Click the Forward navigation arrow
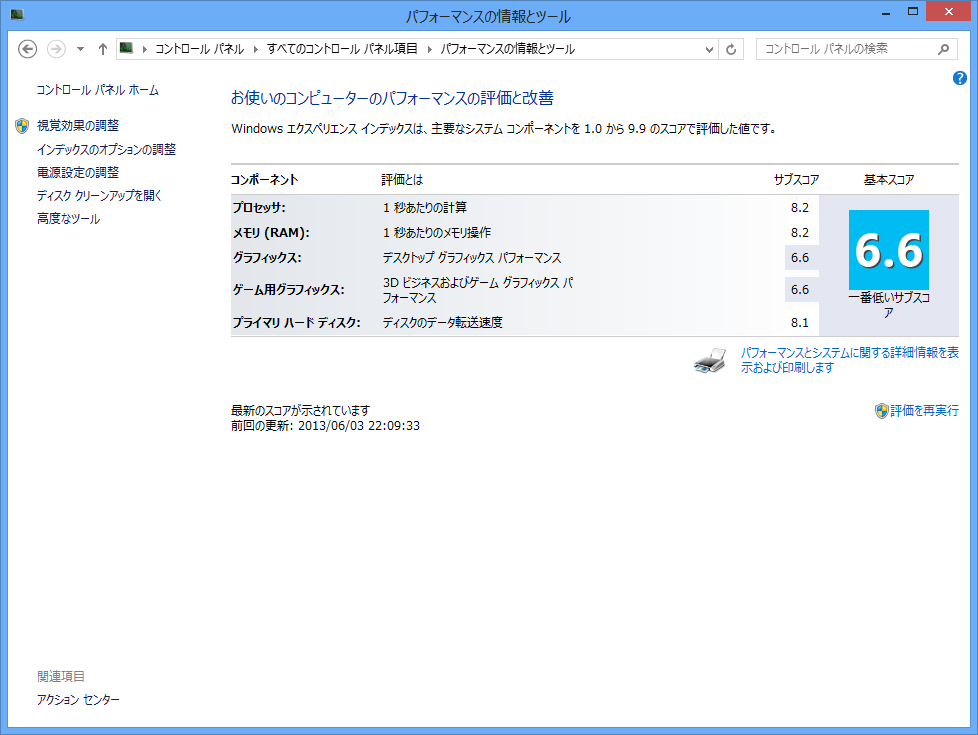Image resolution: width=978 pixels, height=735 pixels. (56, 49)
